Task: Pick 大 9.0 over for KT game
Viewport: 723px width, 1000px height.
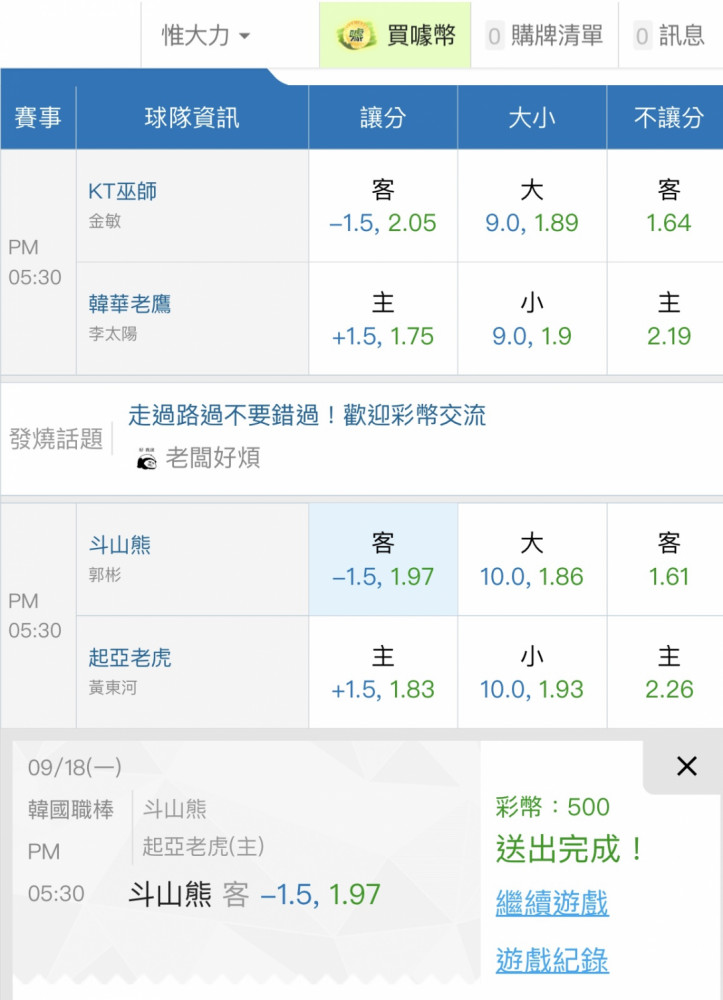Action: point(532,206)
